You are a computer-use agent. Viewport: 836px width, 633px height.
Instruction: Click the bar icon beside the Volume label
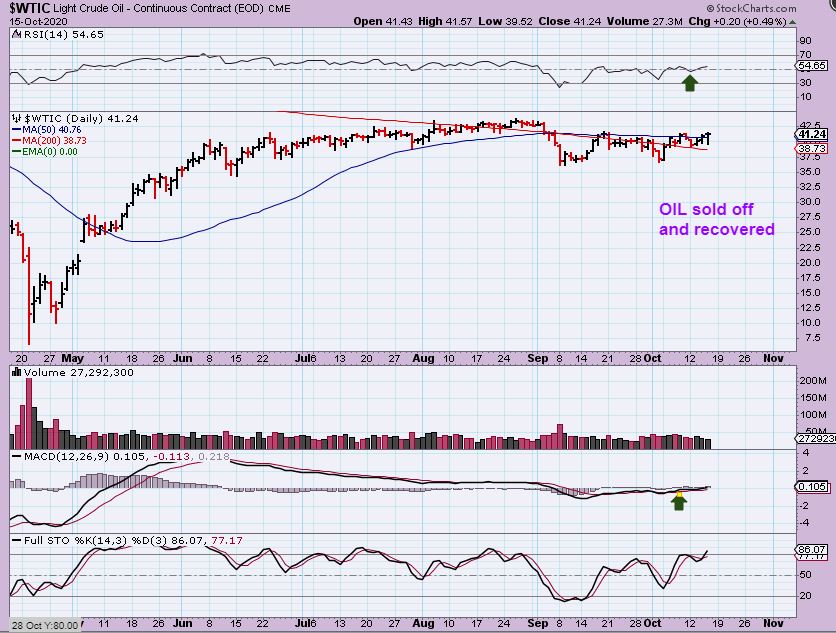16,372
